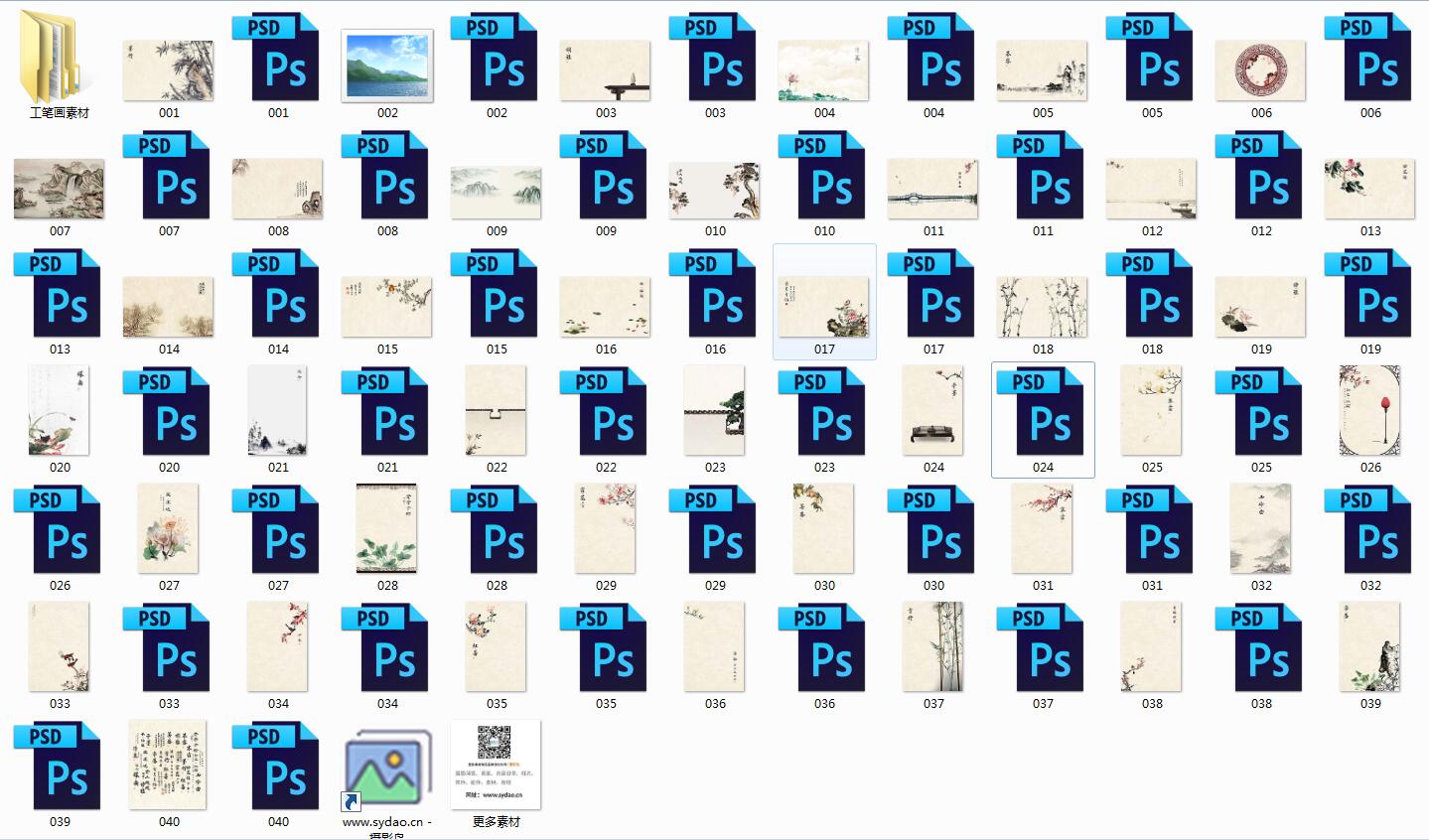Select the 016 PSD file icon
Screen dimensions: 1429x840
(714, 294)
